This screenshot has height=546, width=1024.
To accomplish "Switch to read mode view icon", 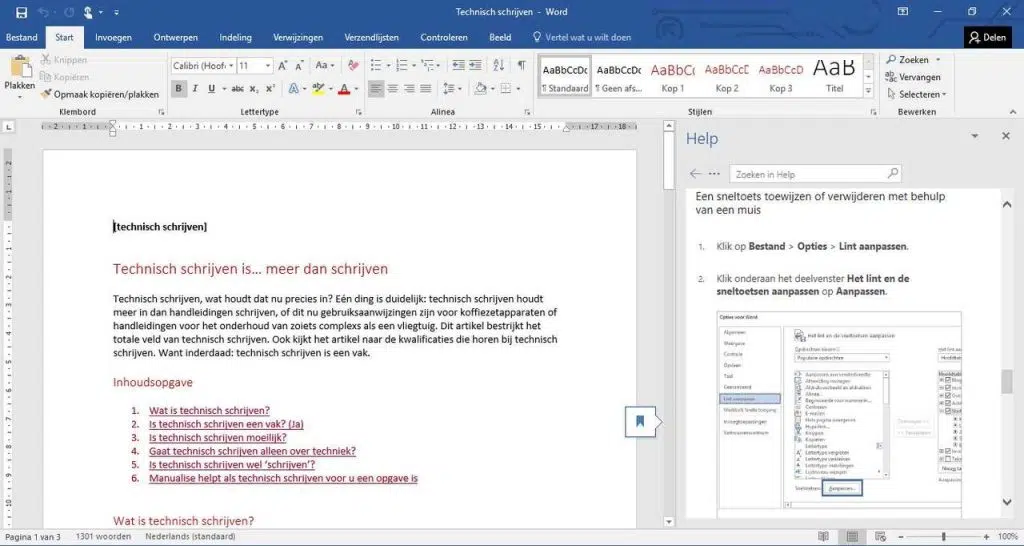I will point(824,536).
